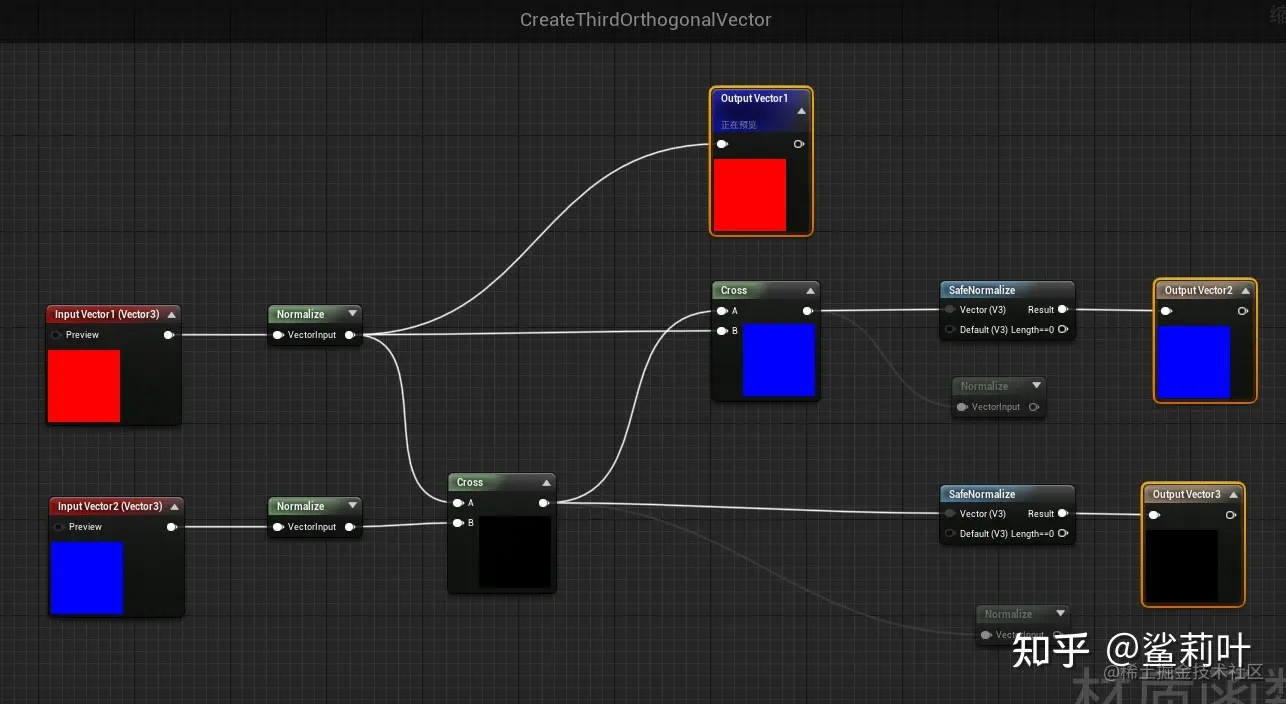This screenshot has height=704, width=1286.
Task: Click Vector (V3) pin on lower SafeNormalize
Action: (x=950, y=514)
